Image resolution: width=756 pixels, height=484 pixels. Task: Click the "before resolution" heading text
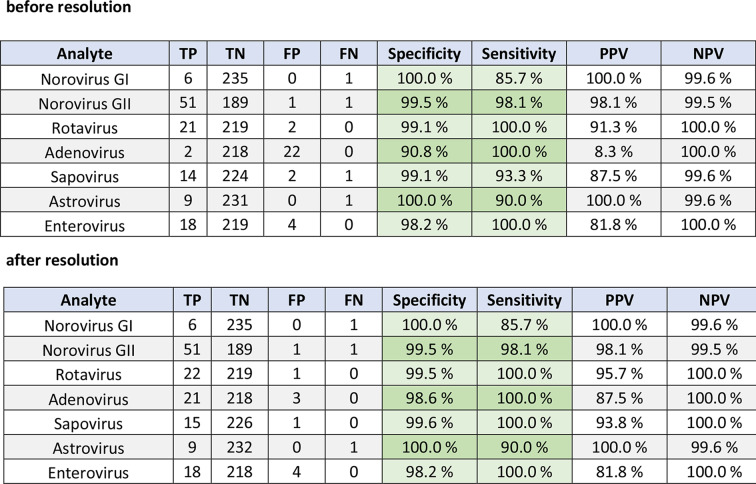click(x=68, y=7)
